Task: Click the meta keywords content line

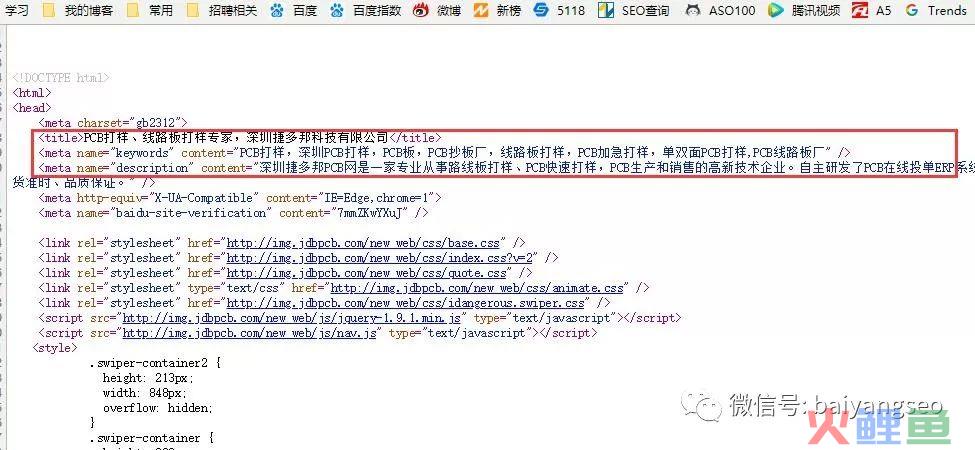Action: 444,152
